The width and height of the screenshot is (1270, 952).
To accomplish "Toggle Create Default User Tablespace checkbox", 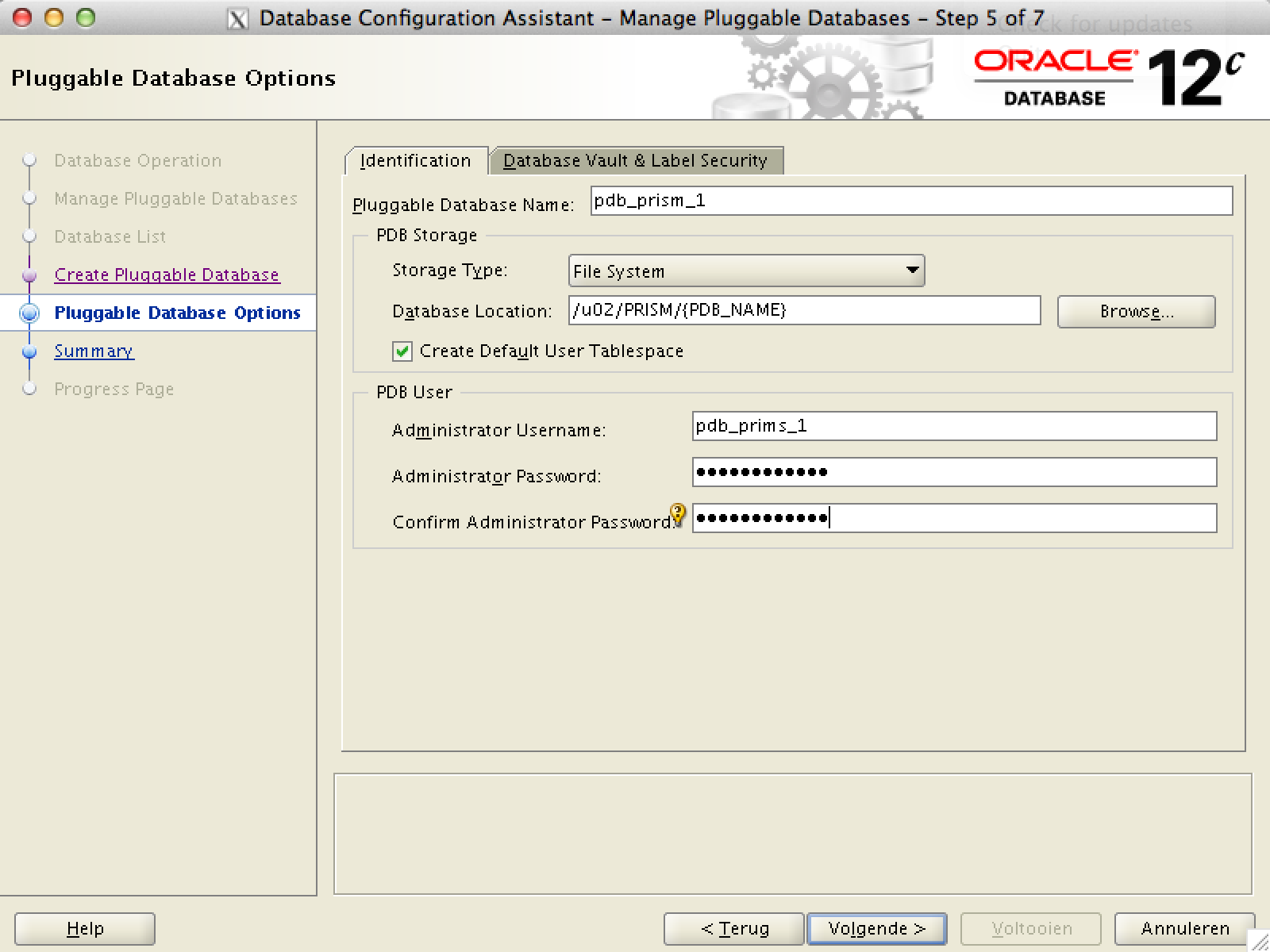I will [x=402, y=351].
